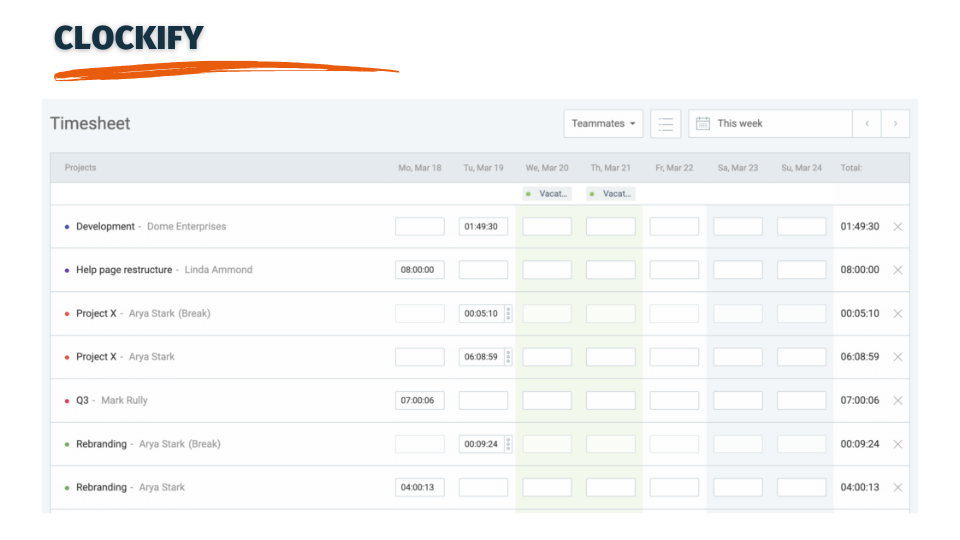Click the Total: column header
Screen dimensions: 960x540
click(x=851, y=168)
